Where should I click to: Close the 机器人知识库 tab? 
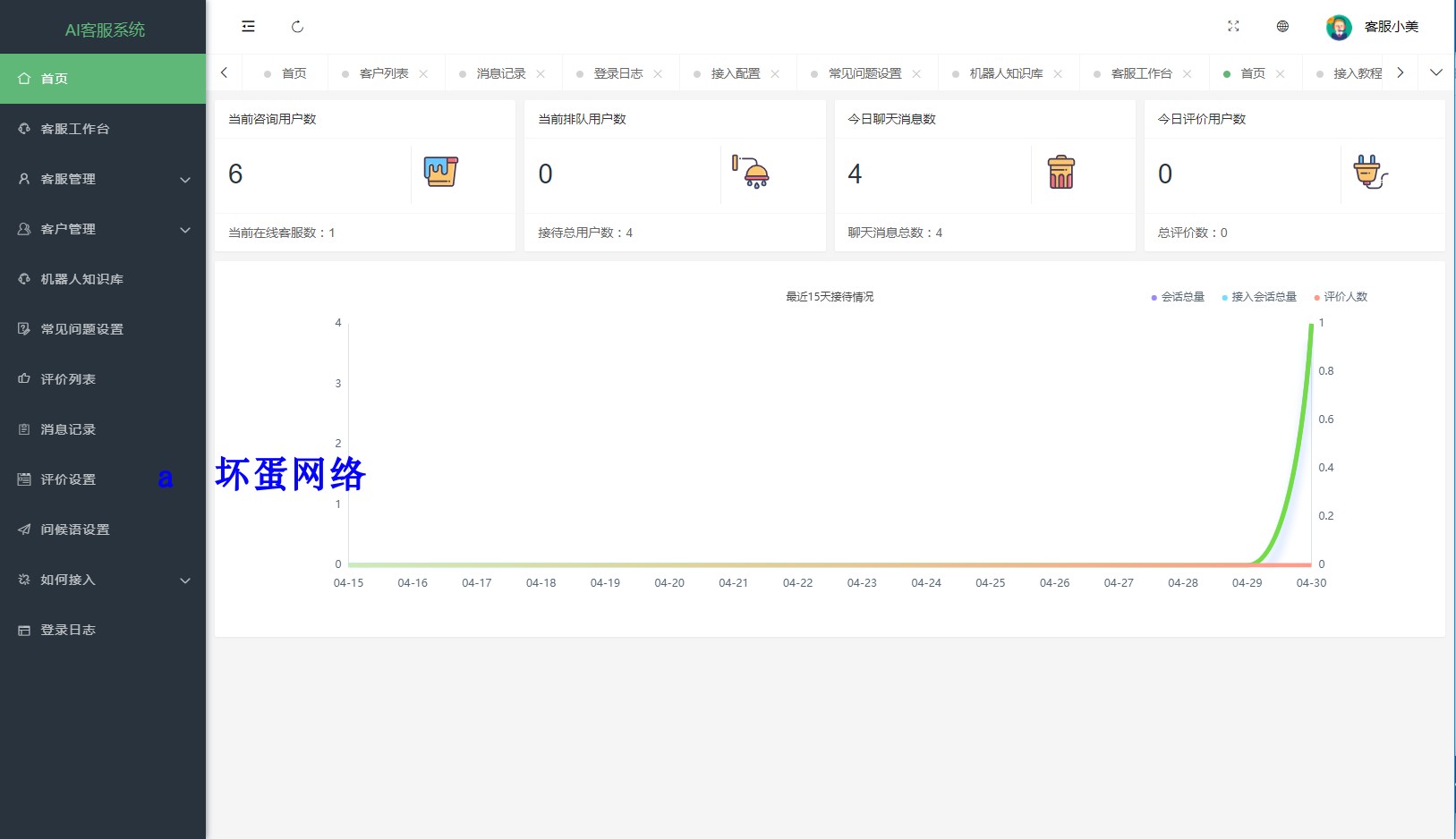click(x=1058, y=73)
